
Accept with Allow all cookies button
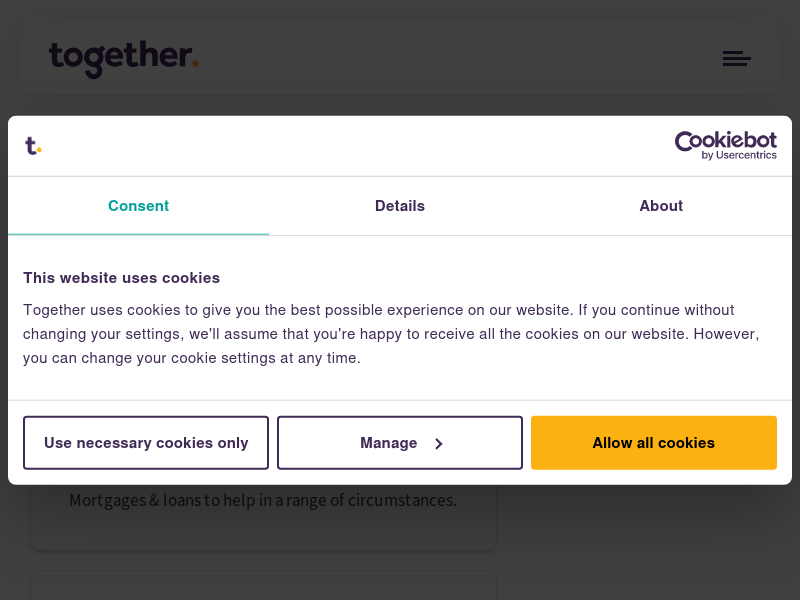click(654, 443)
